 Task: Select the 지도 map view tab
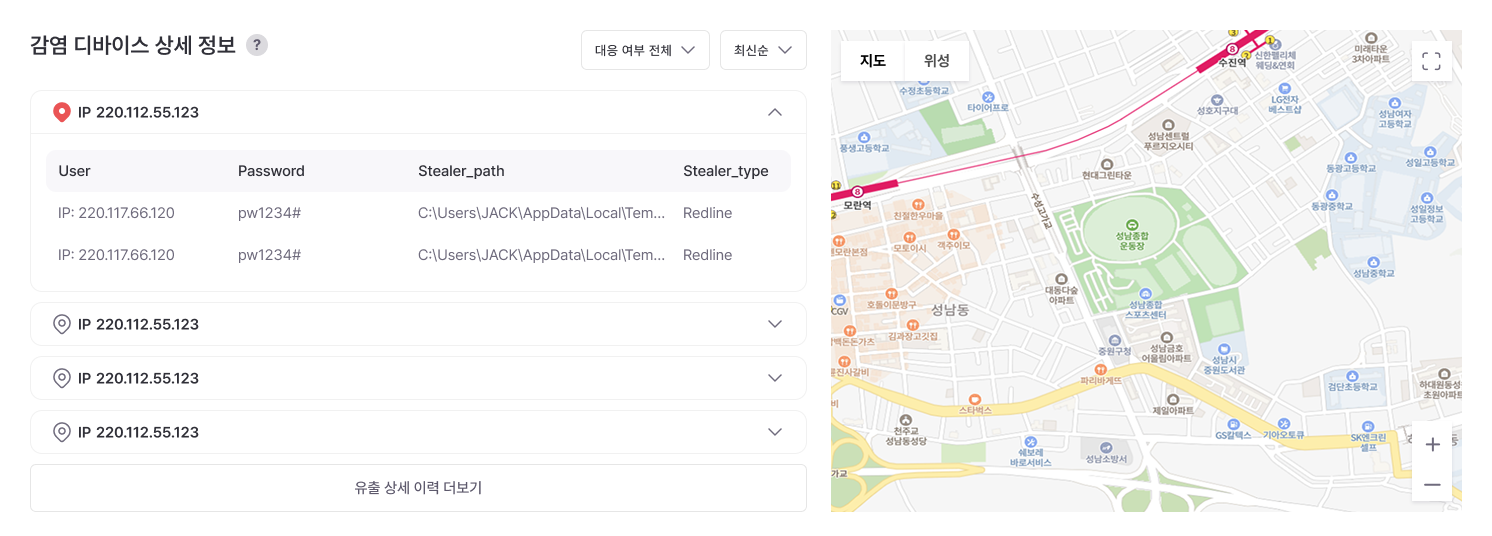point(873,60)
